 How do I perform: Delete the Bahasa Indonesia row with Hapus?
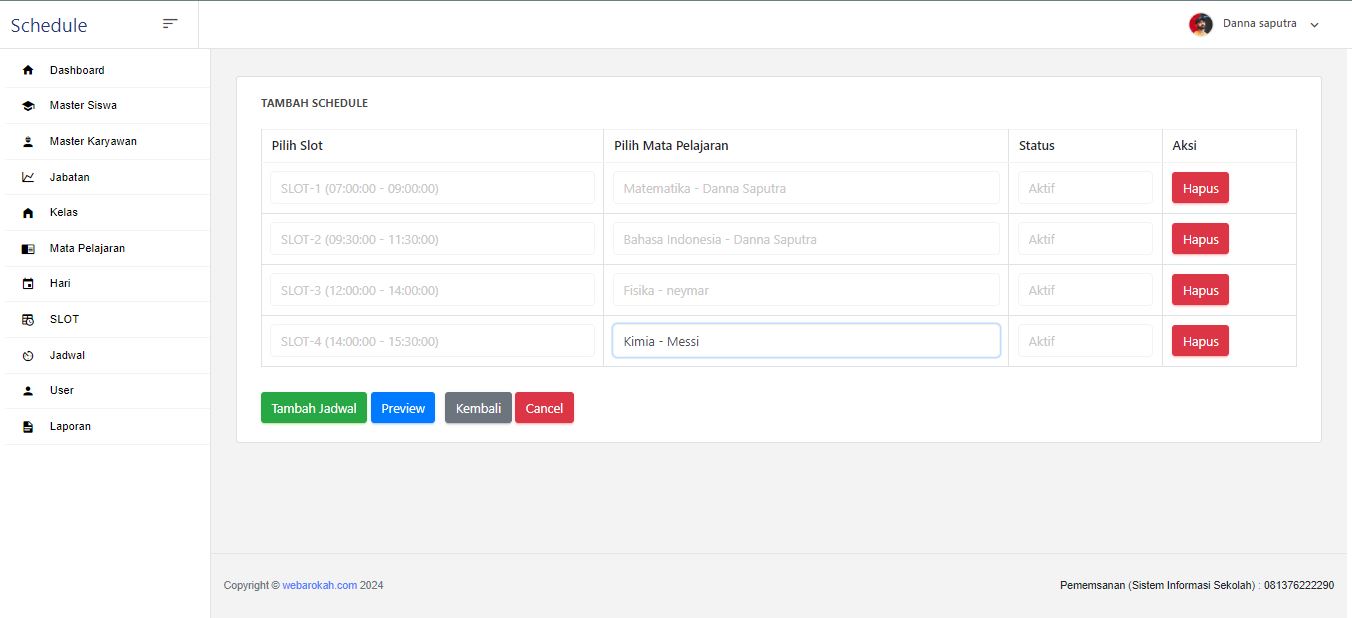1200,239
